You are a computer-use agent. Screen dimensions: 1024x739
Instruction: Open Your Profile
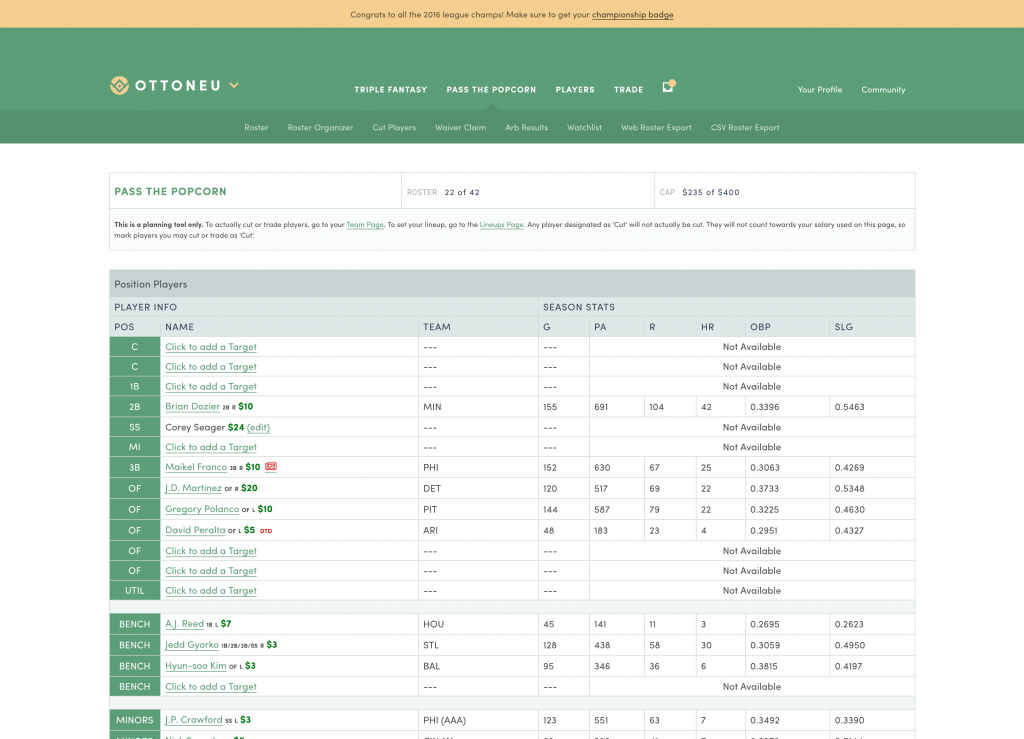point(820,89)
